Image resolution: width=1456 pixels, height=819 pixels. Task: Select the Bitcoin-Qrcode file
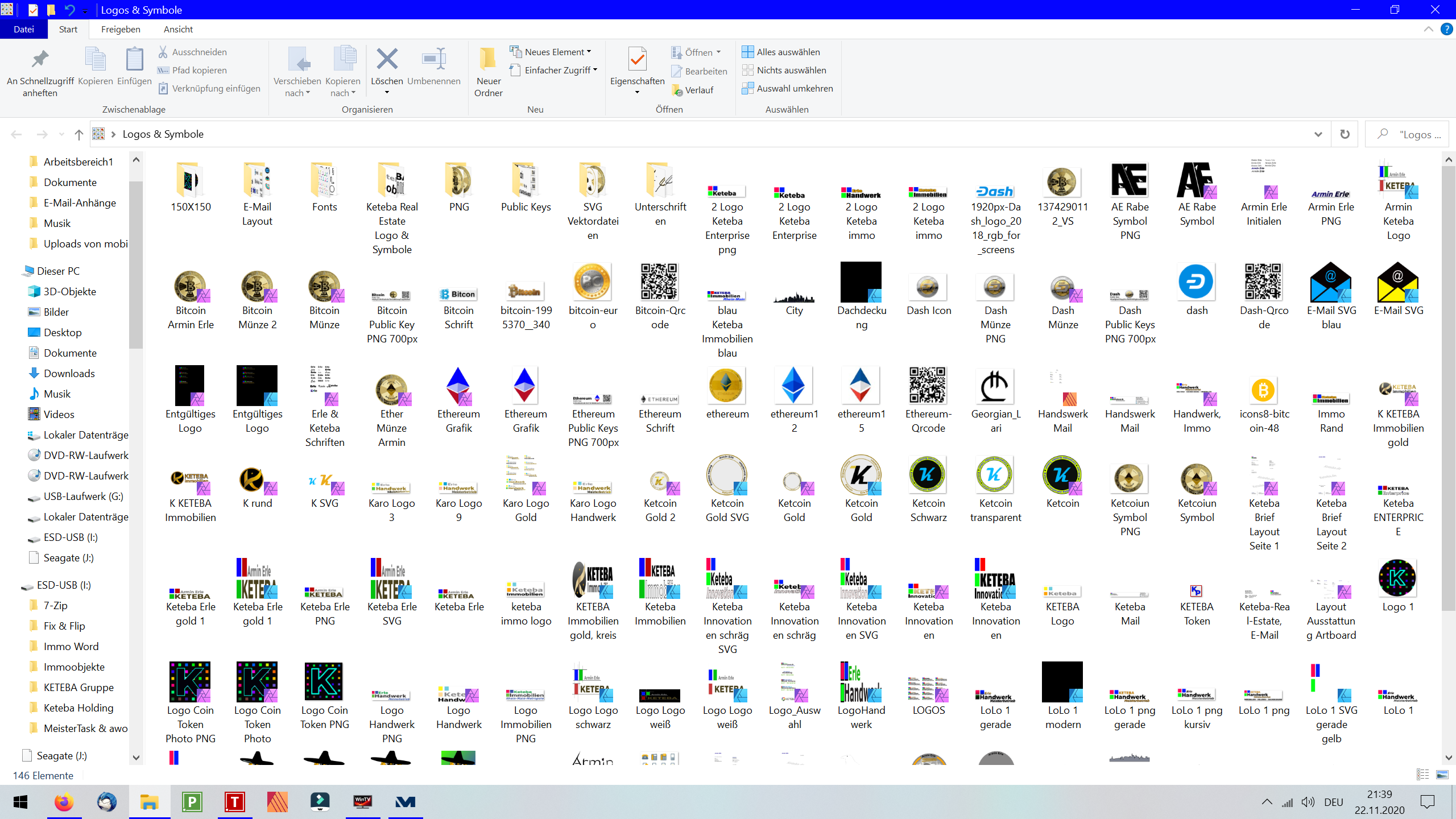click(x=660, y=297)
